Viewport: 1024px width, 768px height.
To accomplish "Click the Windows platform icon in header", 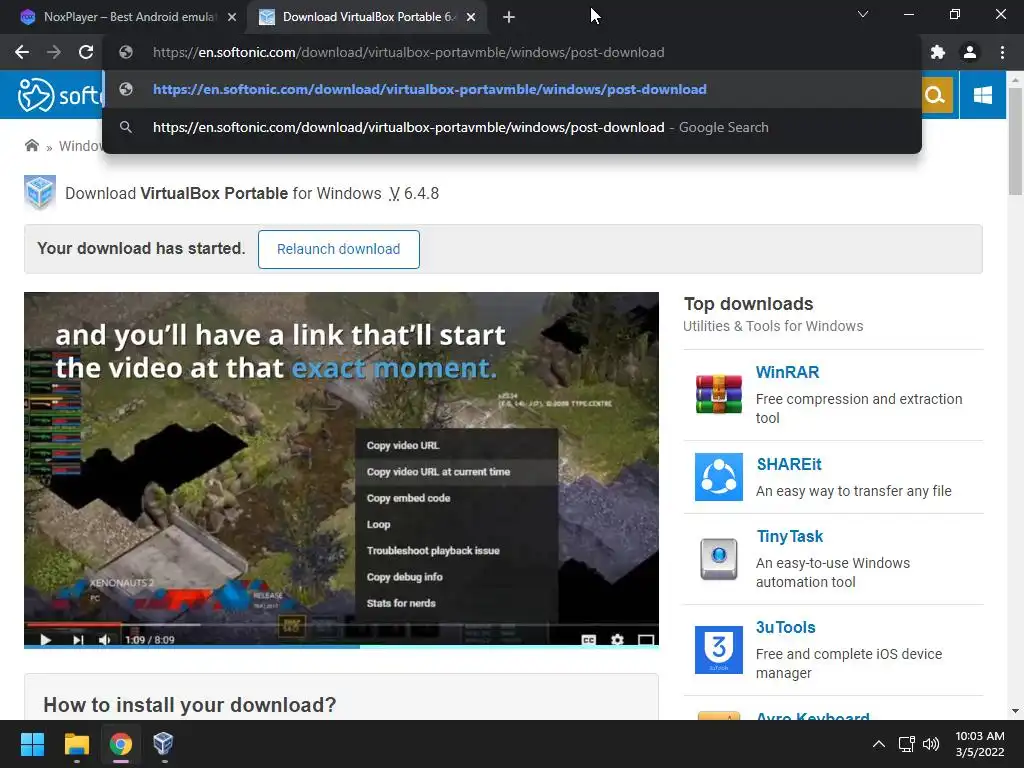I will coord(982,95).
